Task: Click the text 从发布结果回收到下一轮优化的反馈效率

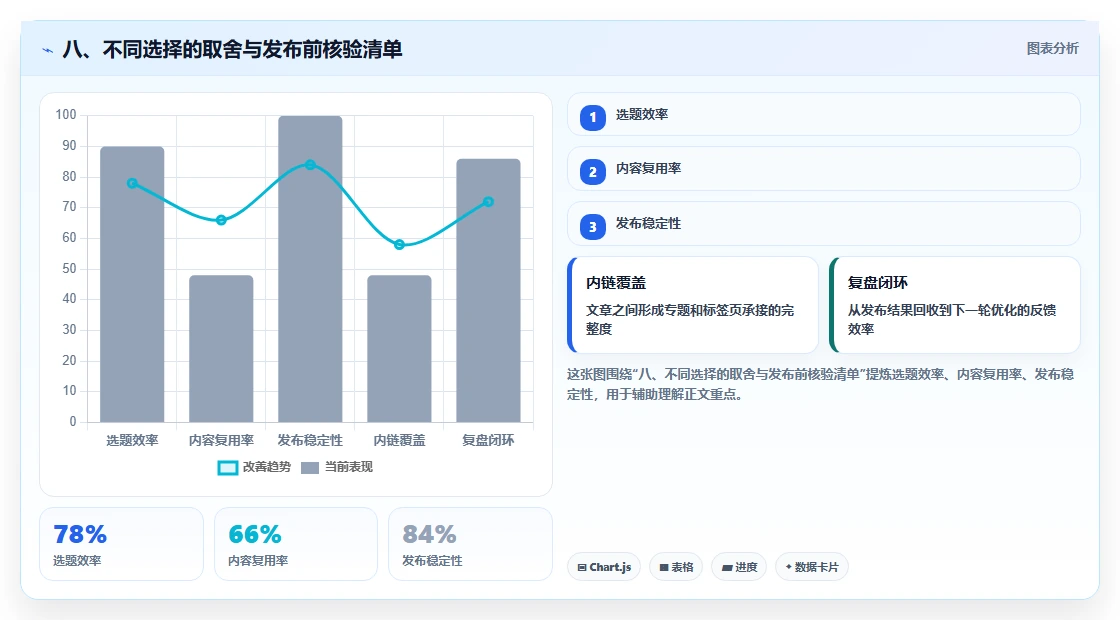Action: tap(952, 320)
